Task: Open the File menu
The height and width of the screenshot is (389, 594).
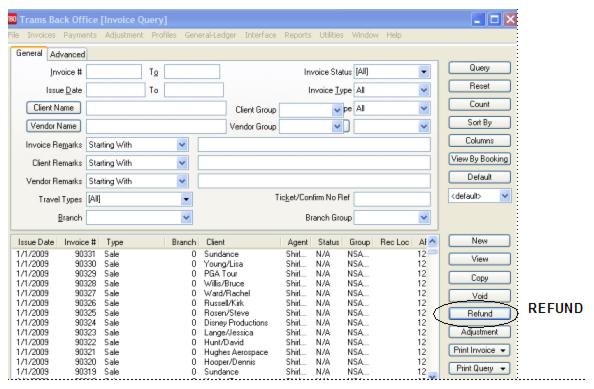Action: pos(14,35)
